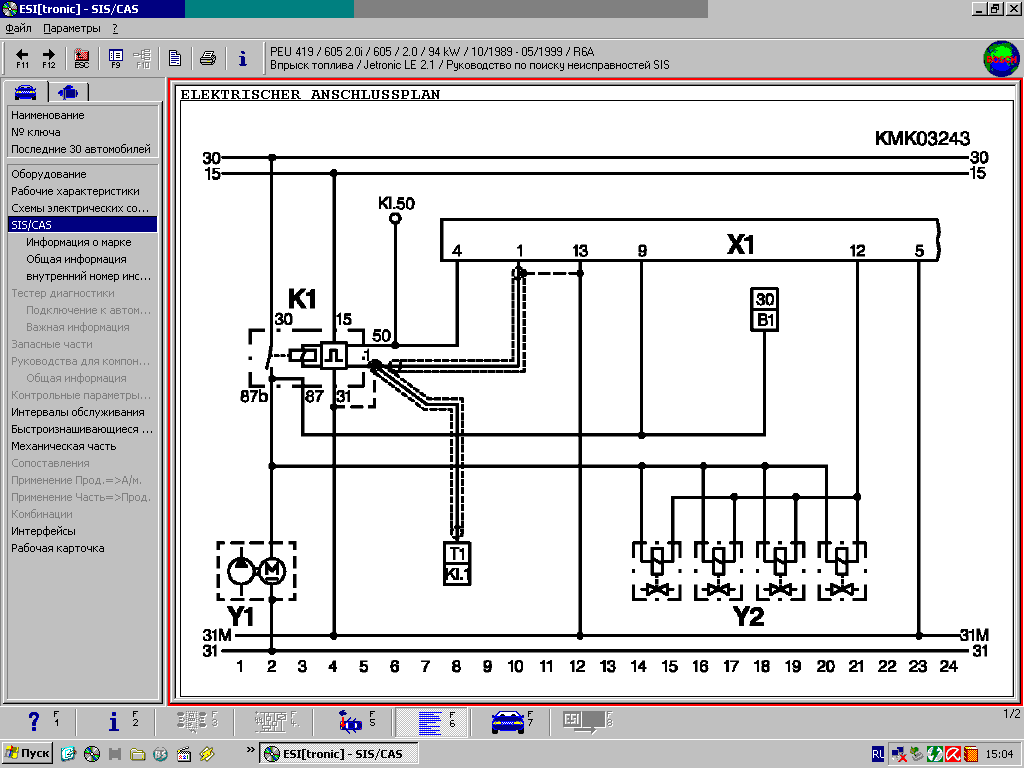The image size is (1024, 768).
Task: Click the Пуск start button
Action: coord(27,754)
